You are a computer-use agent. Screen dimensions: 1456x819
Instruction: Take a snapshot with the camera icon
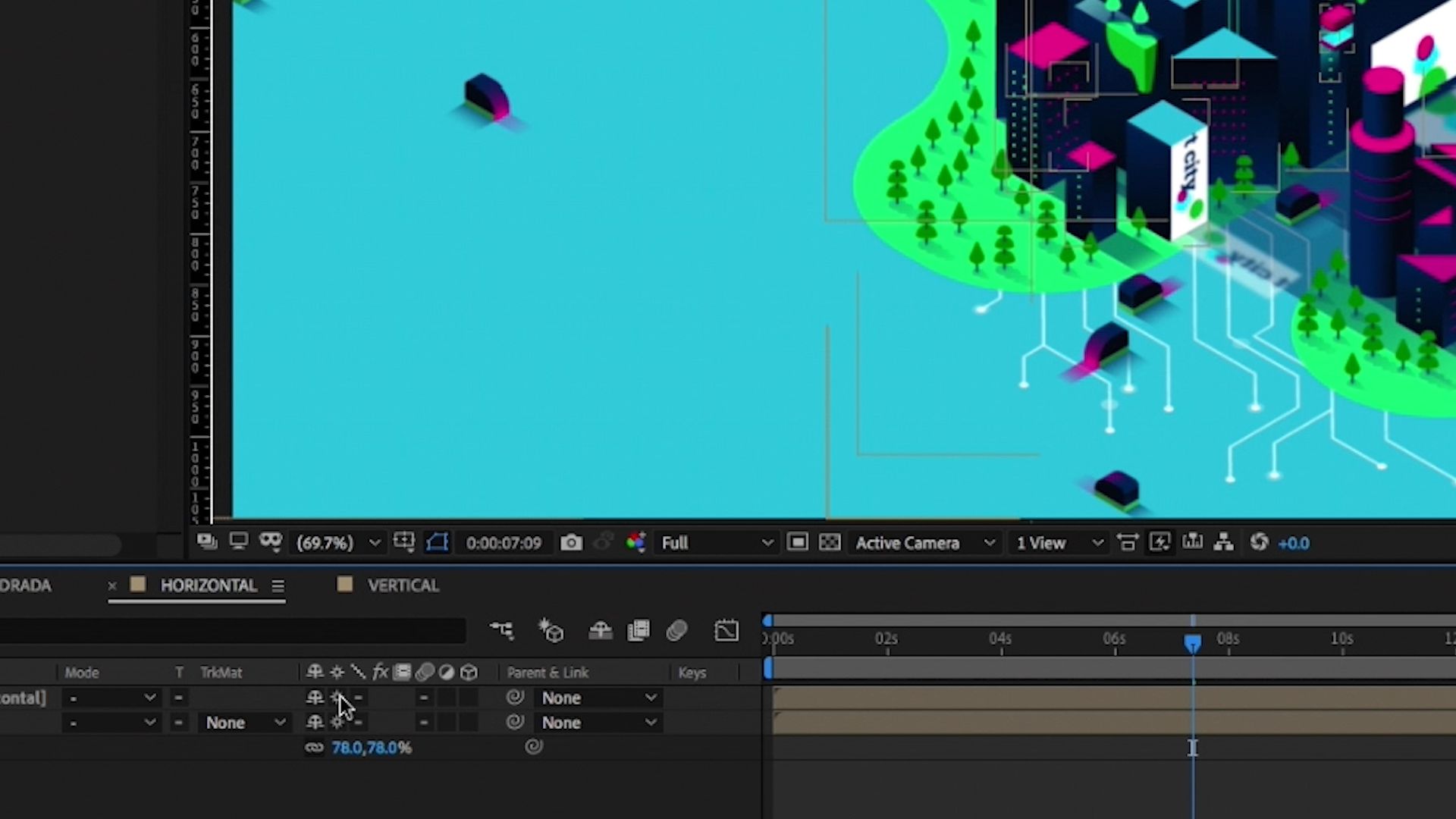click(571, 543)
